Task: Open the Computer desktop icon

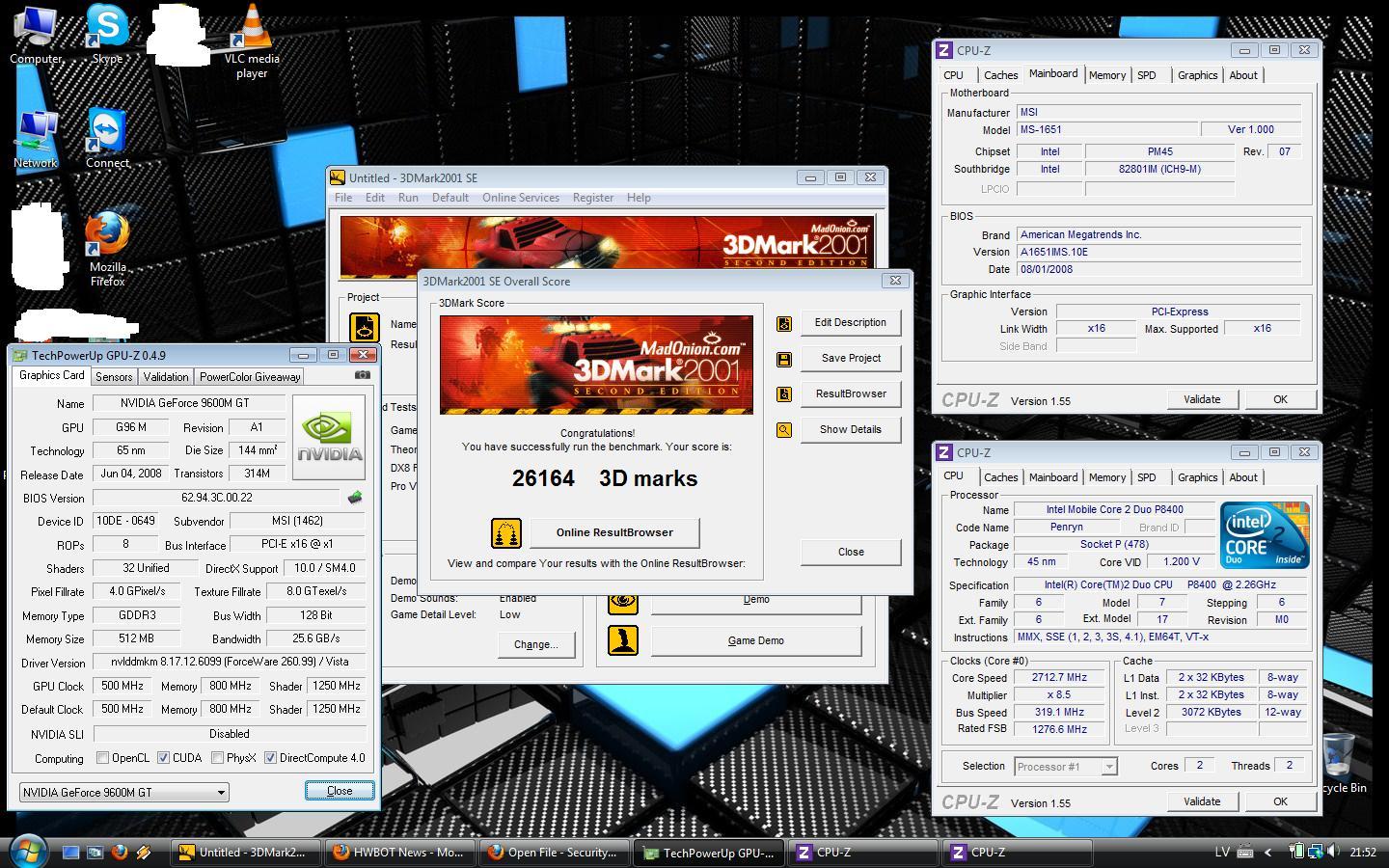Action: pos(36,36)
